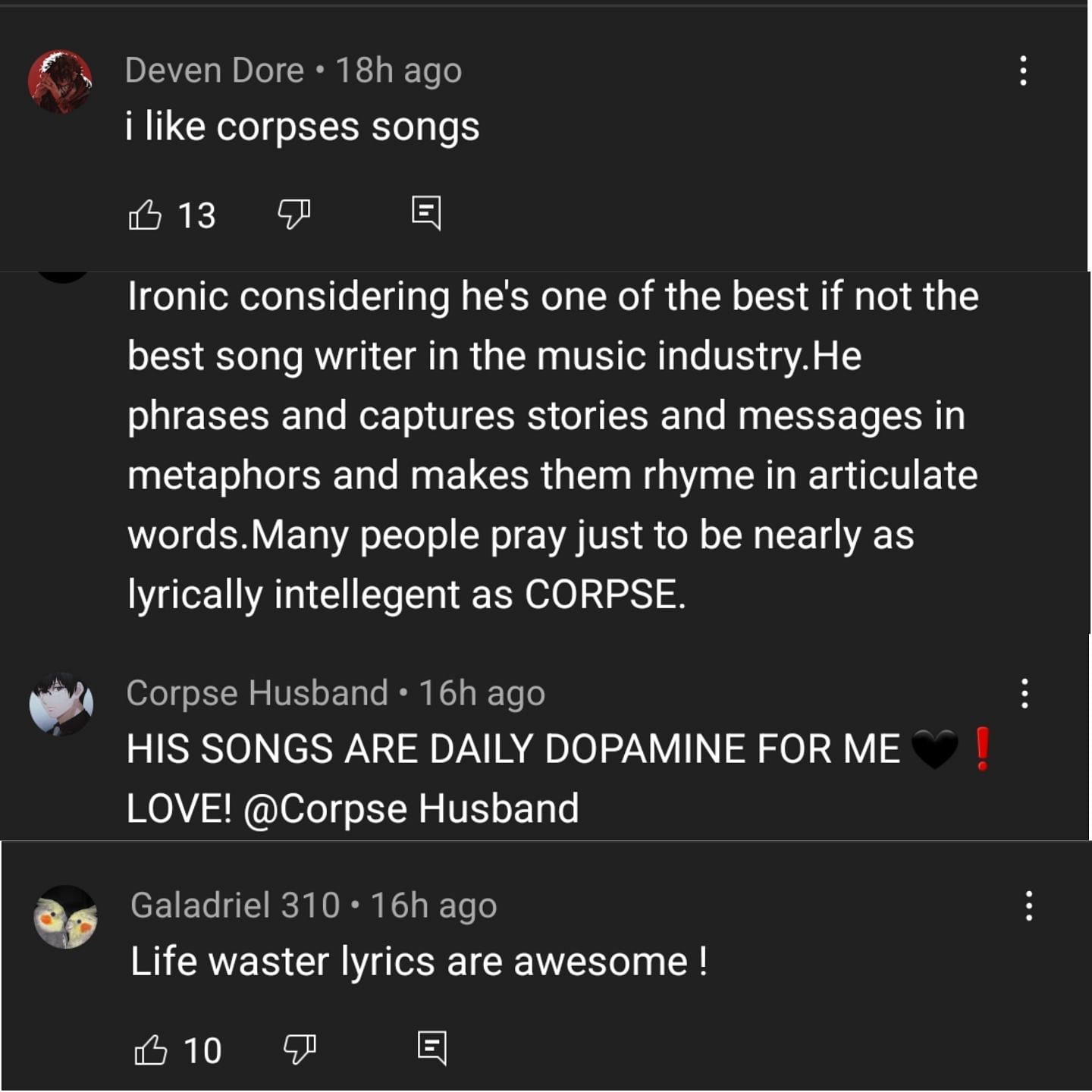Screen dimensions: 1092x1092
Task: Open Corpse Husband's profile avatar
Action: click(61, 704)
